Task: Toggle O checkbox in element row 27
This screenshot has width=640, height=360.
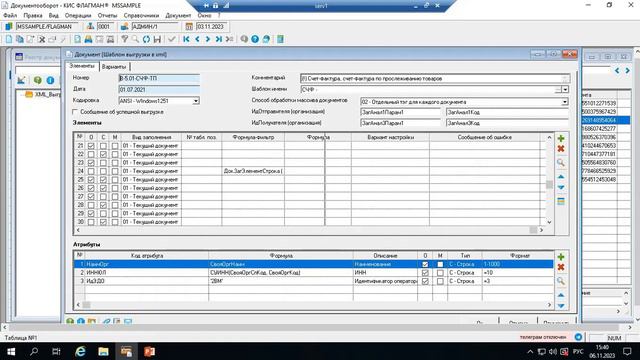Action: pos(91,197)
